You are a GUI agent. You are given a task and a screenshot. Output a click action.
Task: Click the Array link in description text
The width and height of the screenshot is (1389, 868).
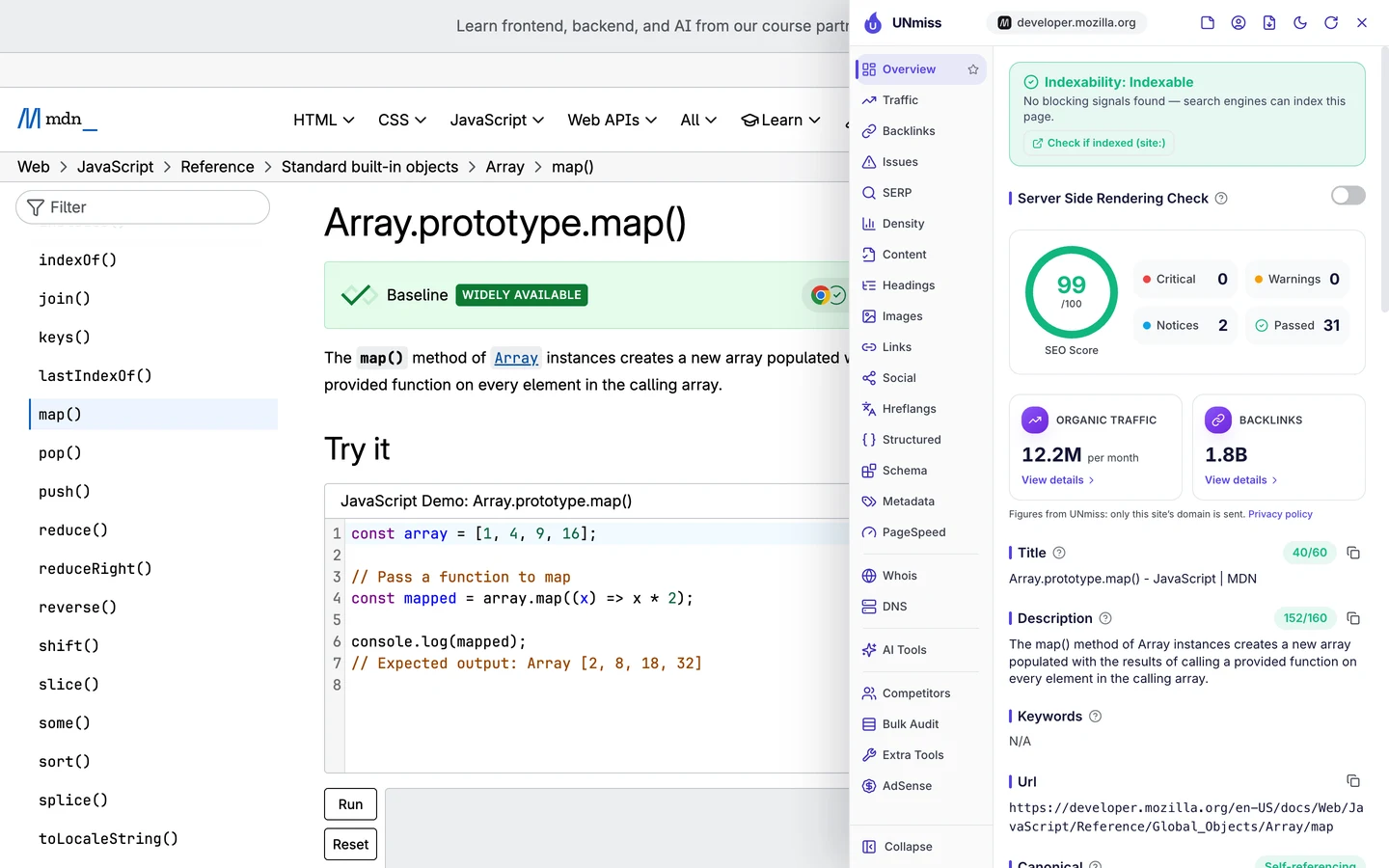[x=516, y=358]
